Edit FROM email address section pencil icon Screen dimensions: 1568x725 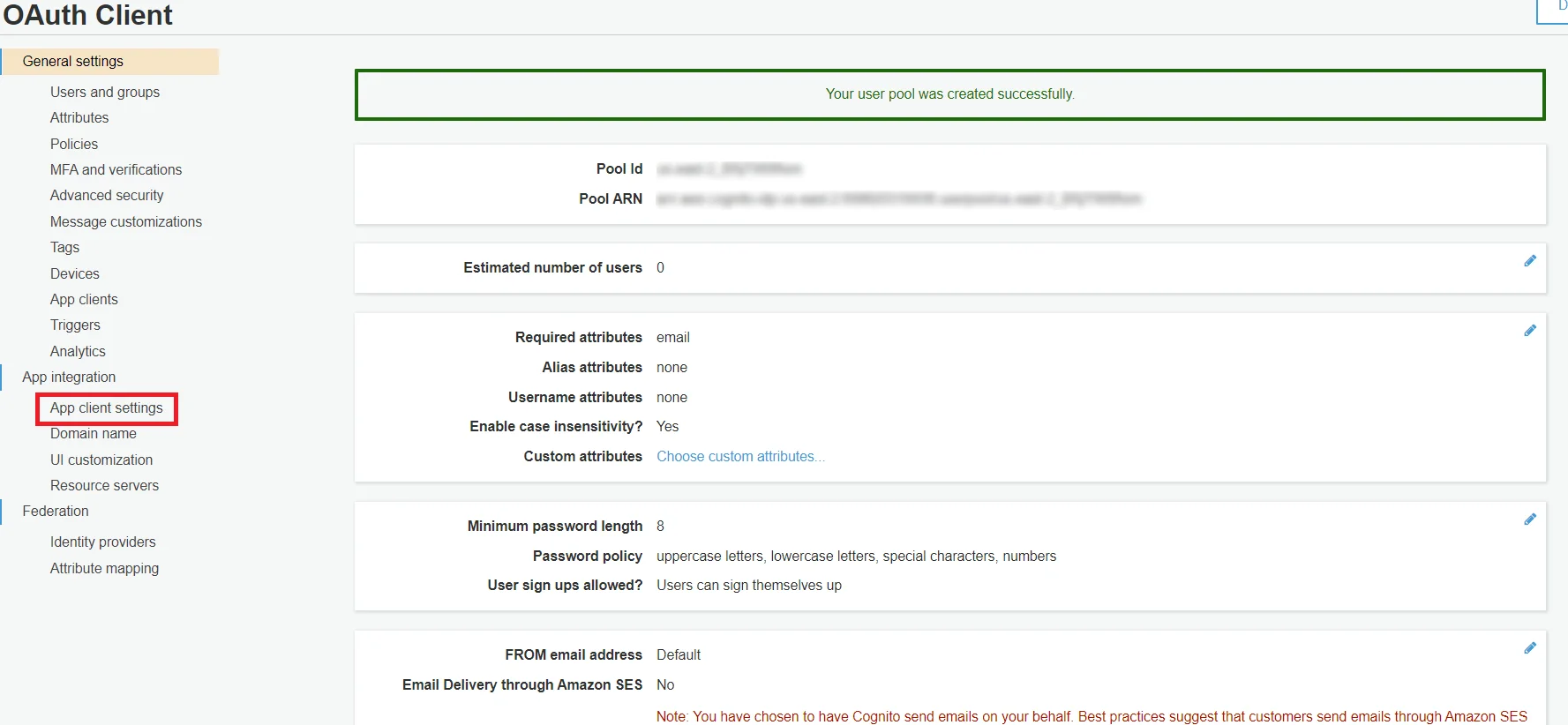point(1530,648)
